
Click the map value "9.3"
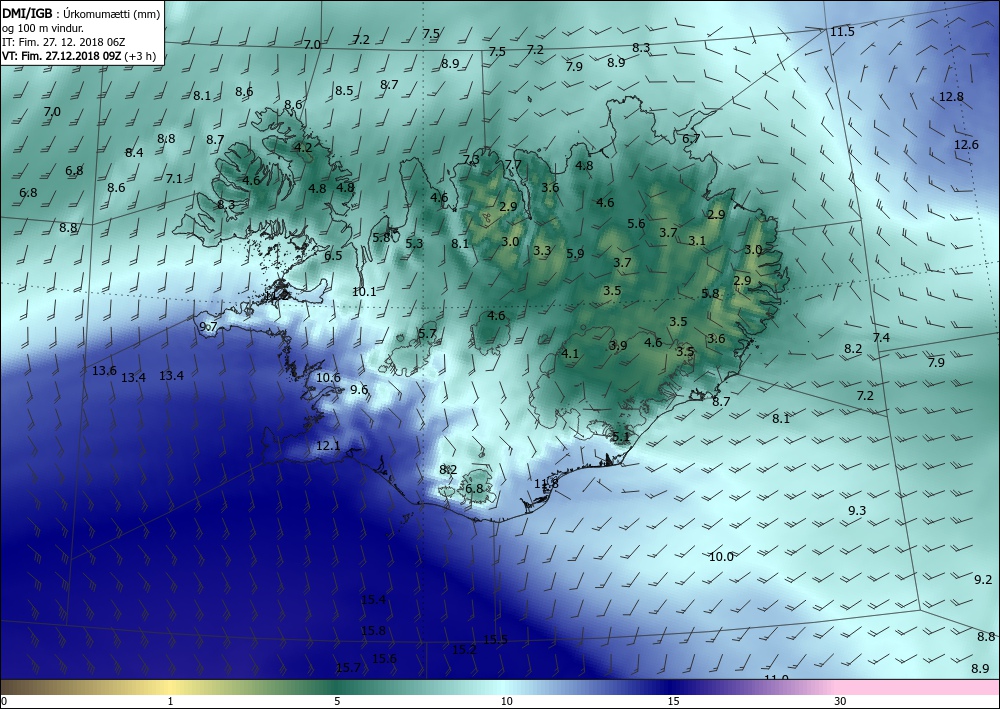pyautogui.click(x=857, y=510)
